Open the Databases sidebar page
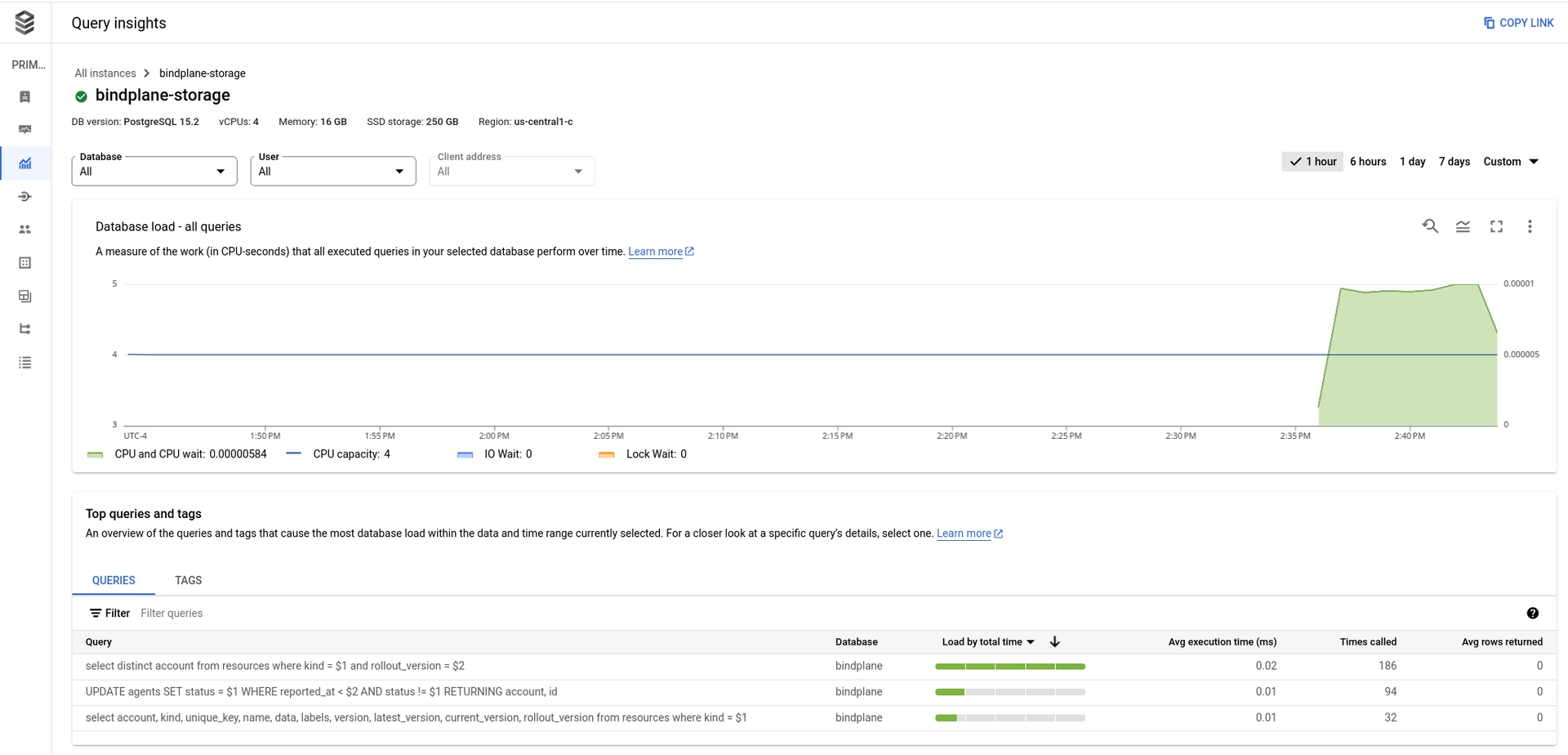The width and height of the screenshot is (1568, 755). pos(24,263)
